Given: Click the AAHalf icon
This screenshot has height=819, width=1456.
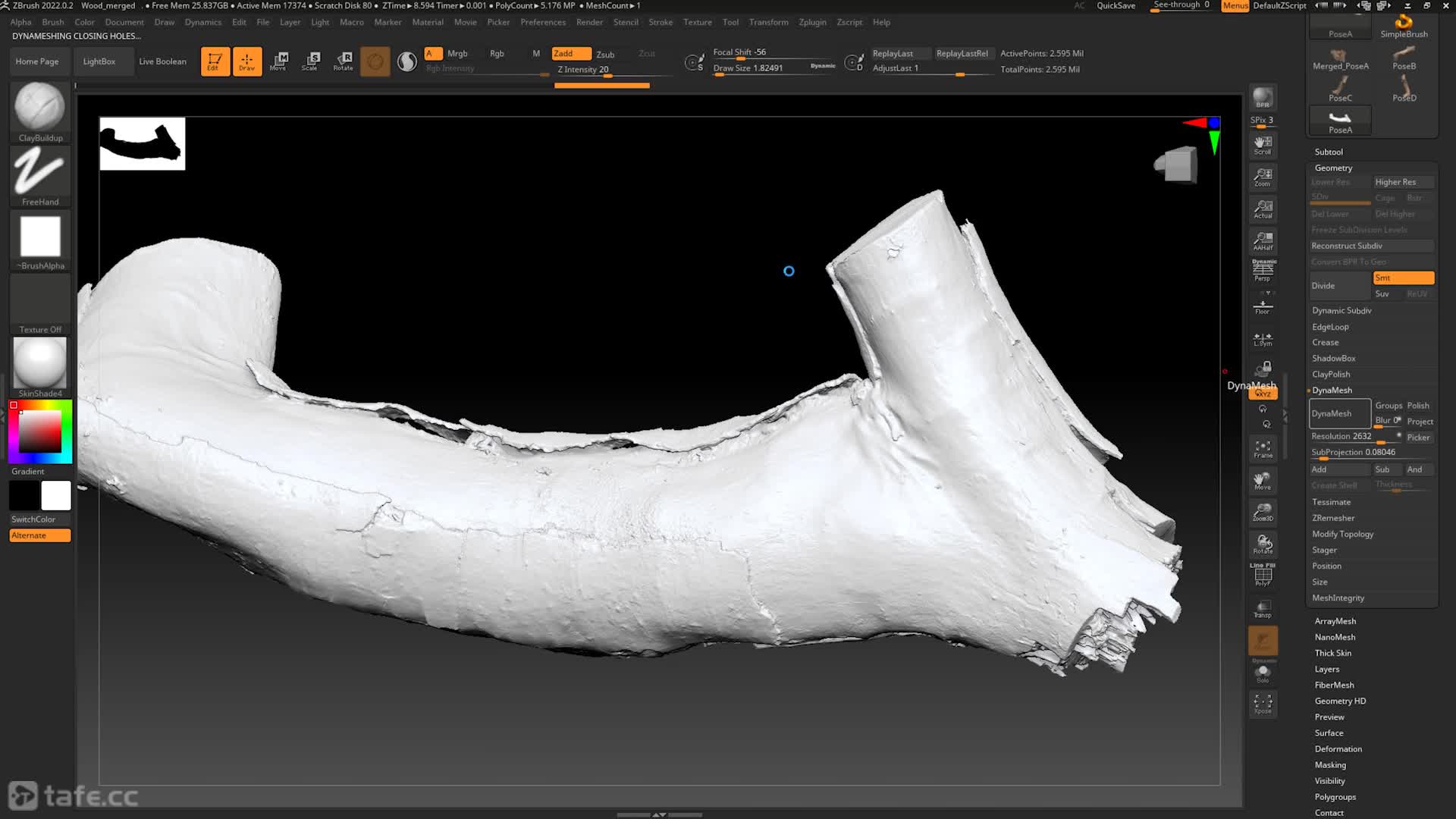Looking at the screenshot, I should [1263, 241].
